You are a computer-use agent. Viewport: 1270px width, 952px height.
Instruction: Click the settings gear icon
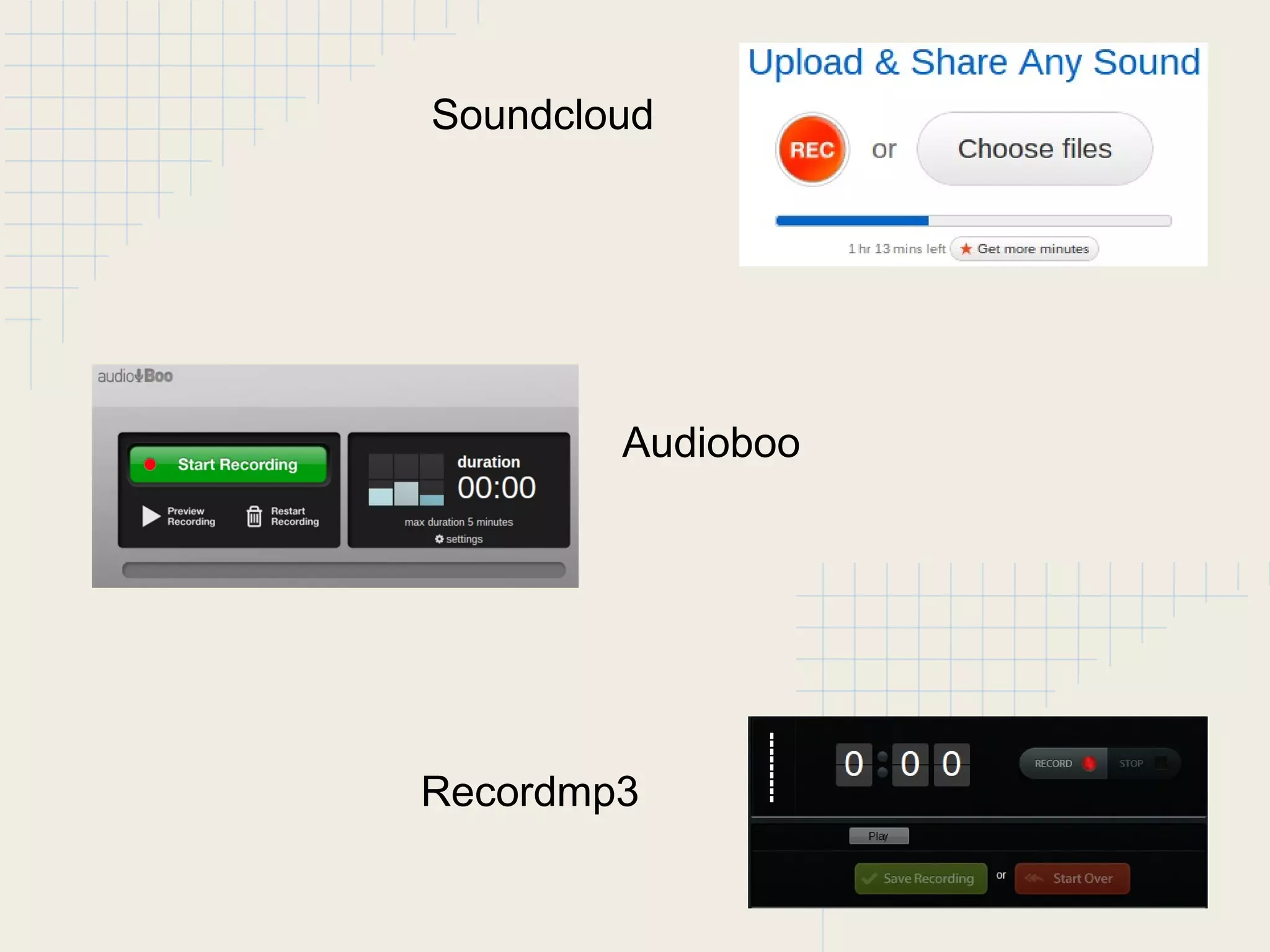(x=439, y=539)
